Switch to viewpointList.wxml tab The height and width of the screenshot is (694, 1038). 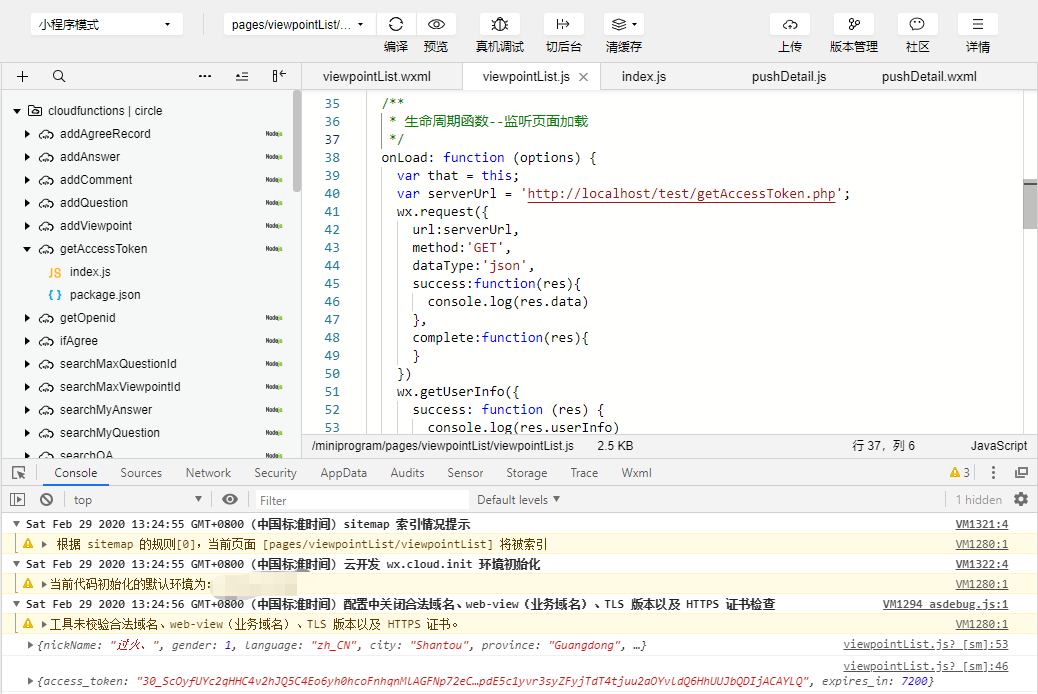[377, 77]
